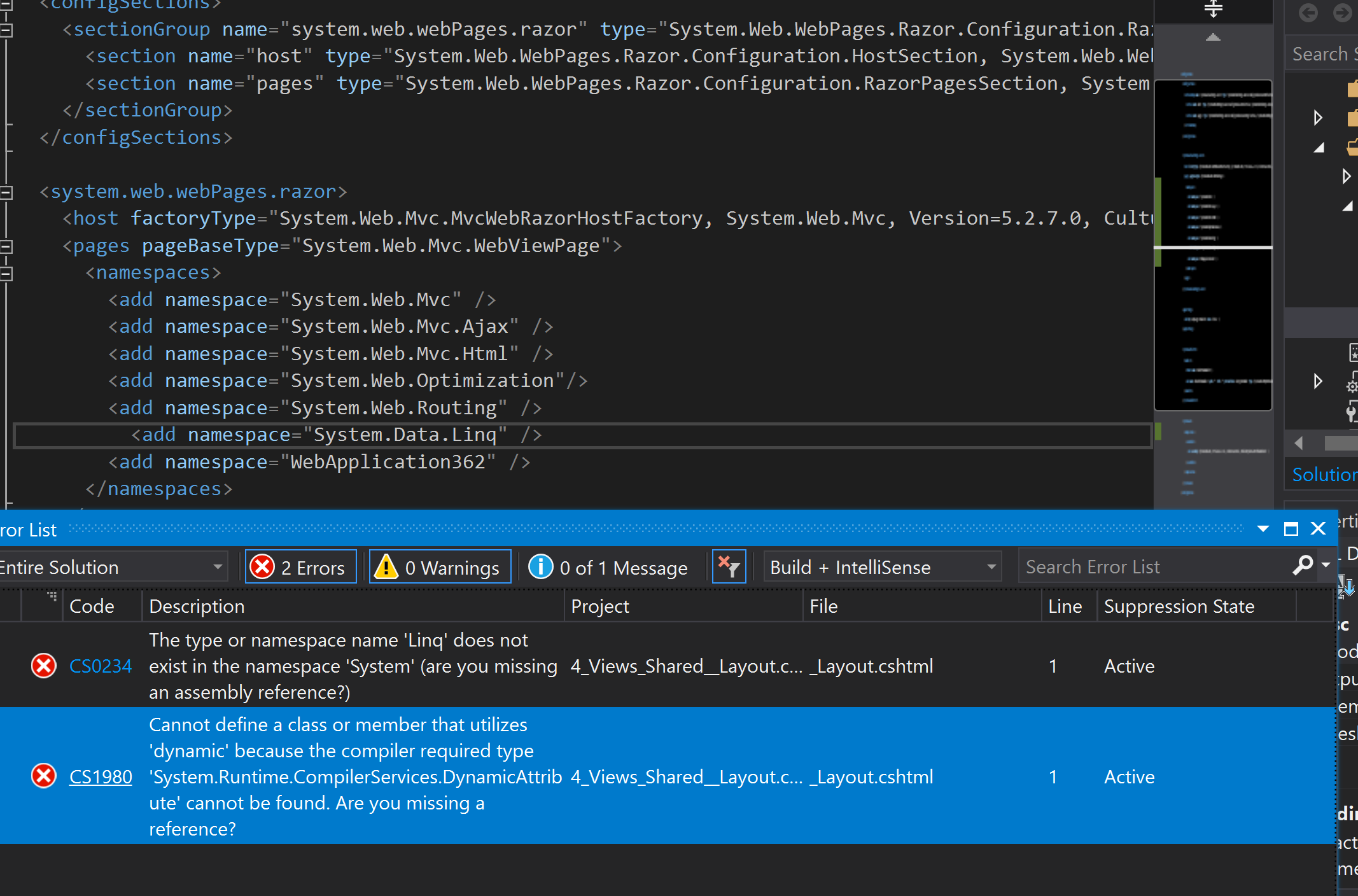Collapse the namespaces outlining node
1358x896 pixels.
pyautogui.click(x=6, y=274)
